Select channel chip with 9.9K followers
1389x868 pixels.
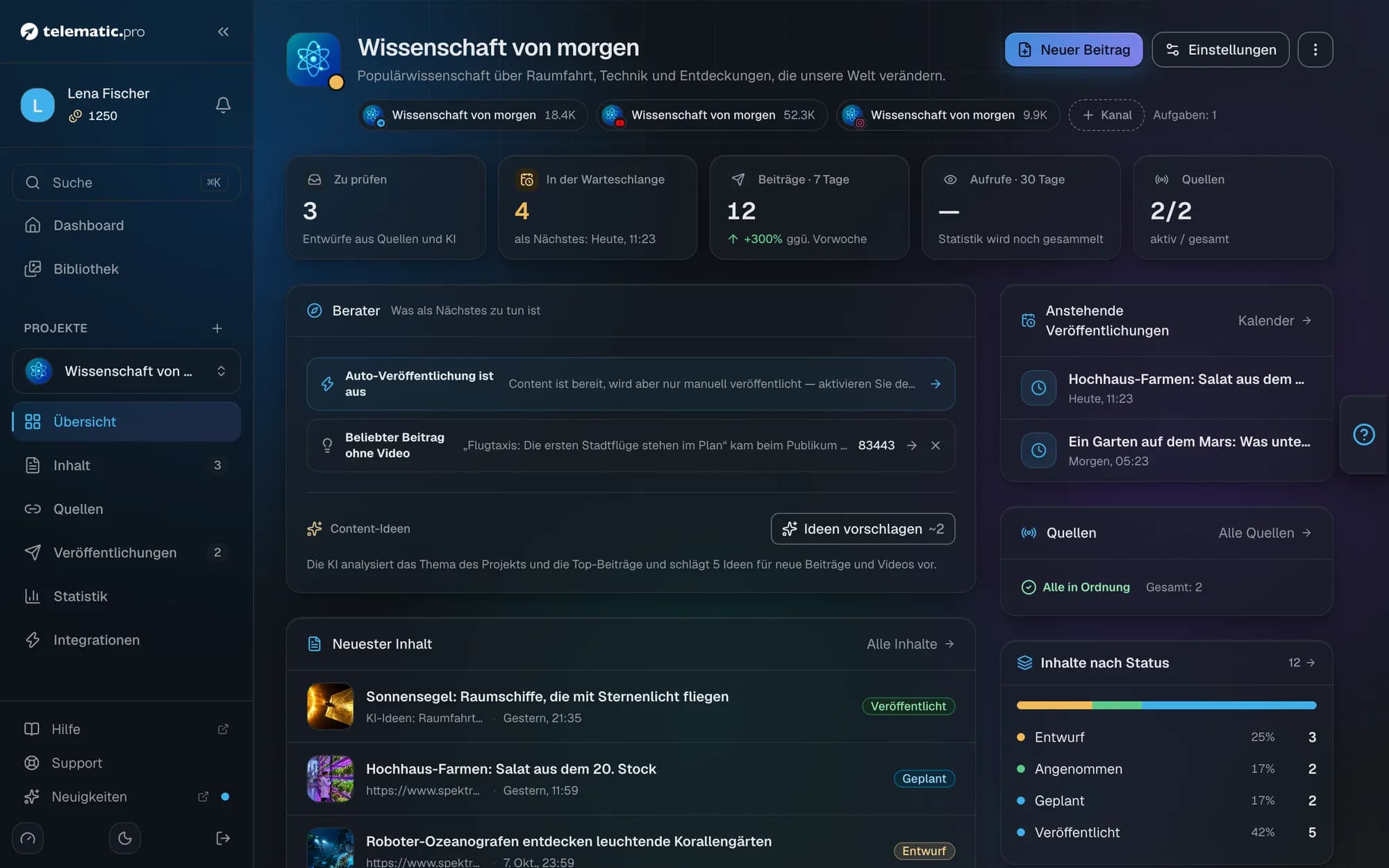[948, 115]
